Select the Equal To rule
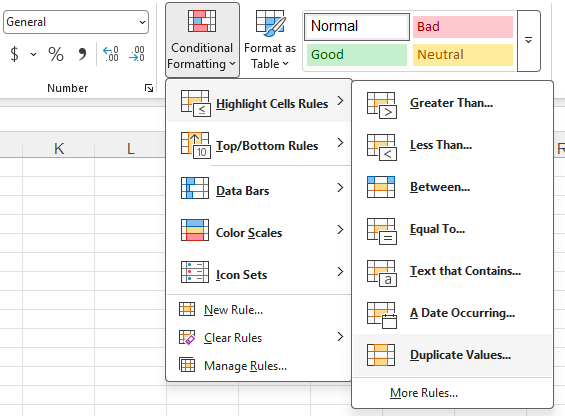The height and width of the screenshot is (416, 565). pos(453,229)
